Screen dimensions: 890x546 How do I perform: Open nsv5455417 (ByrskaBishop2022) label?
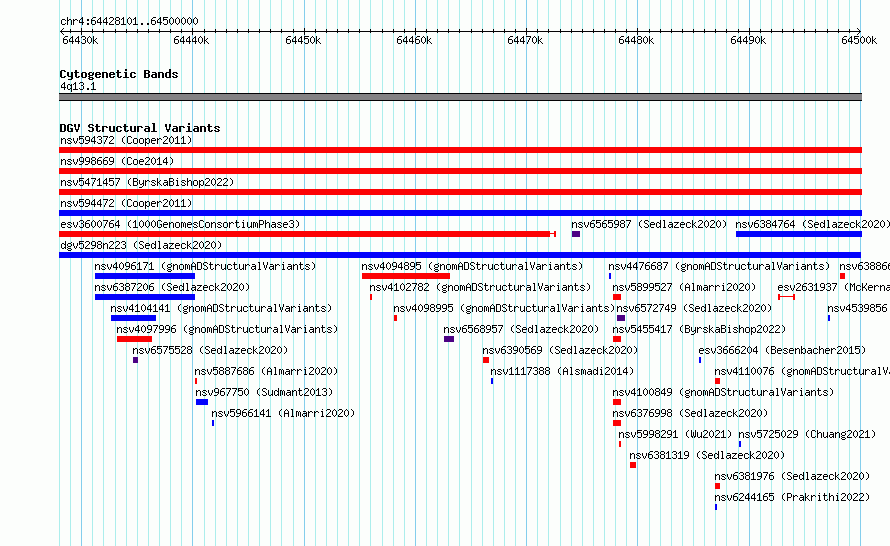tap(699, 329)
